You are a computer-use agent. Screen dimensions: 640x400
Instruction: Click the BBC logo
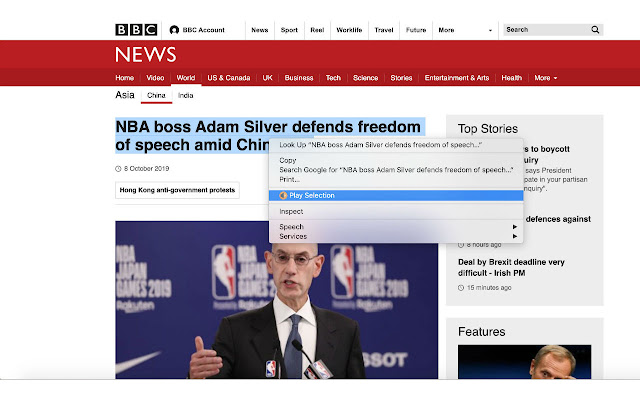(136, 30)
